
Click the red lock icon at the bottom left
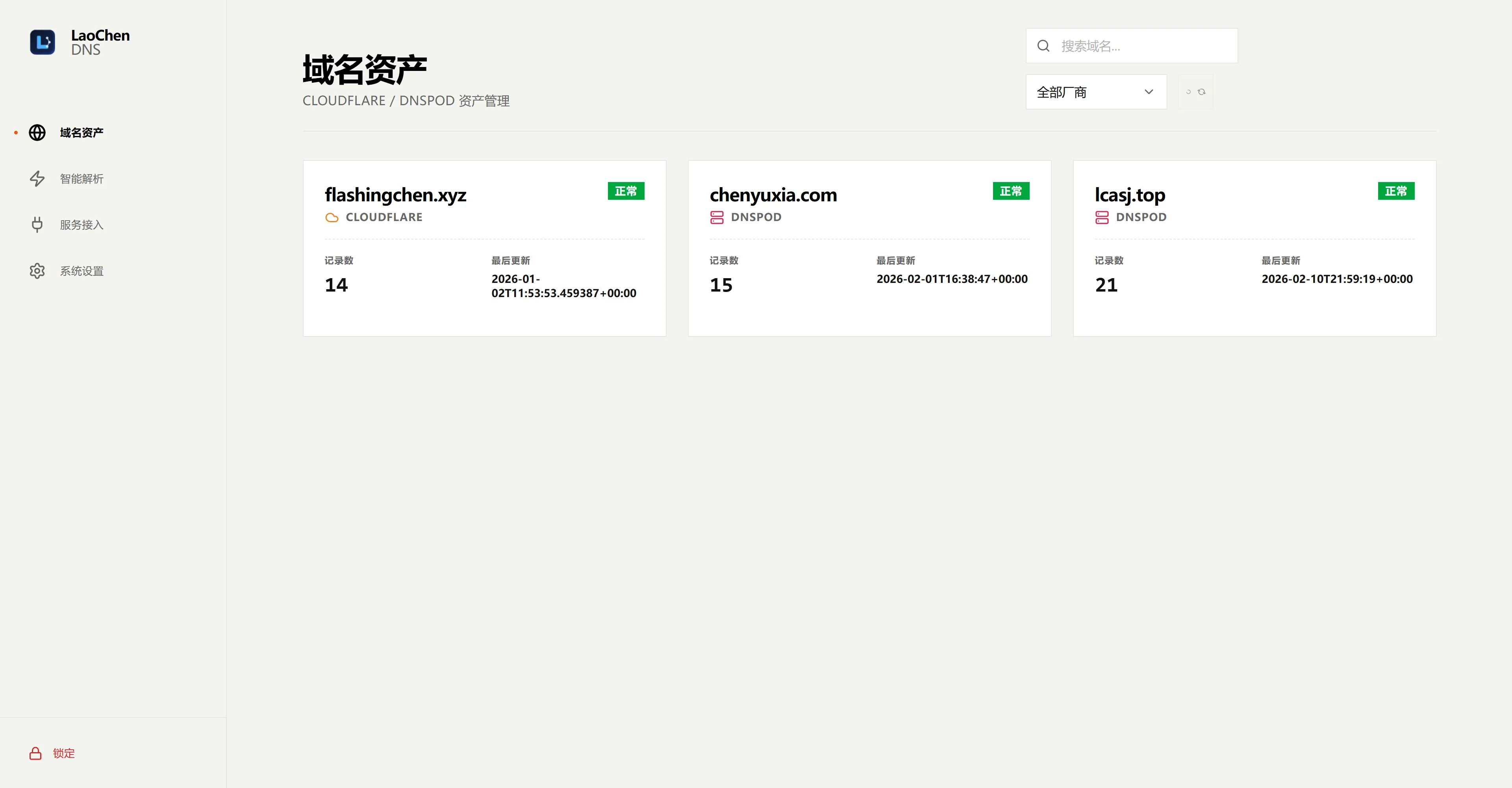tap(35, 753)
